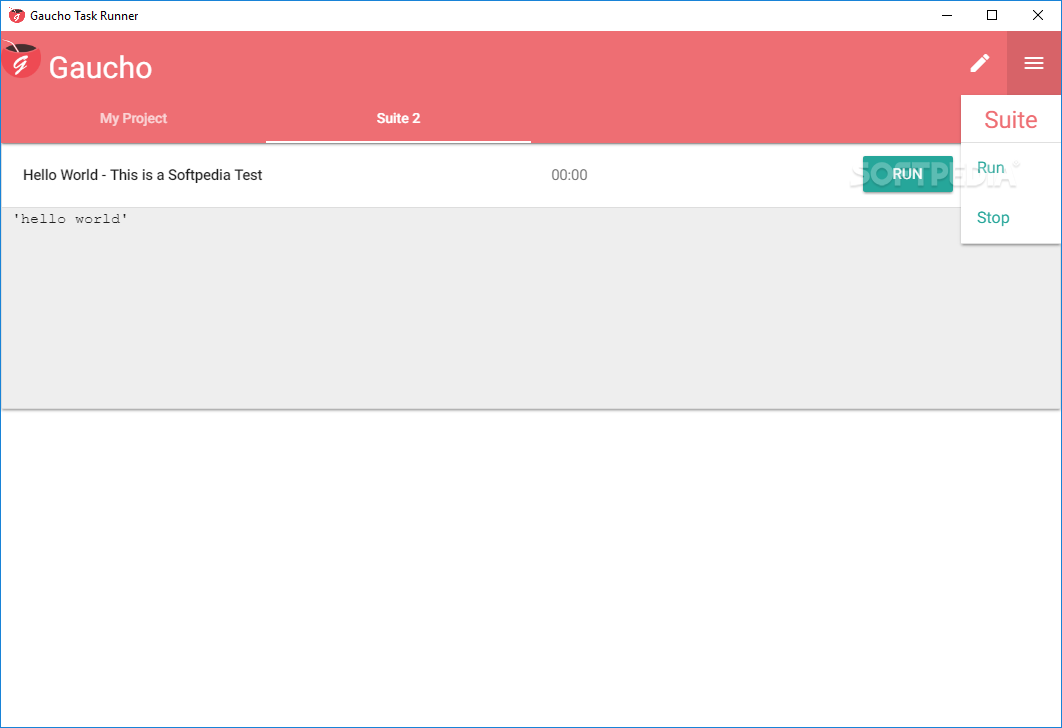
Task: Maximize the Gaucho Task Runner window
Action: click(x=992, y=16)
